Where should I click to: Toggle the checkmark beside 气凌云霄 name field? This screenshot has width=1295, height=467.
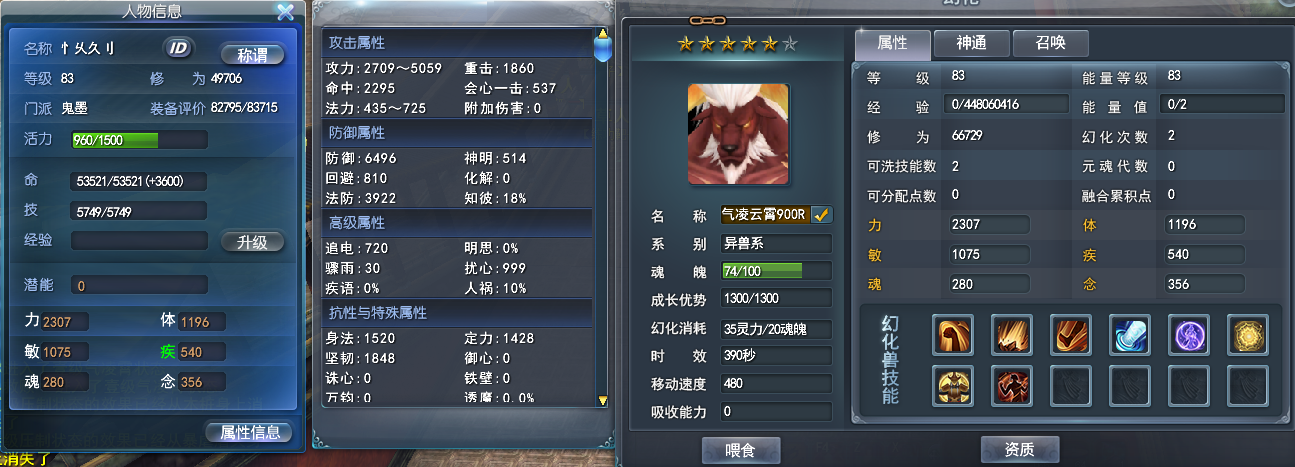[x=822, y=214]
